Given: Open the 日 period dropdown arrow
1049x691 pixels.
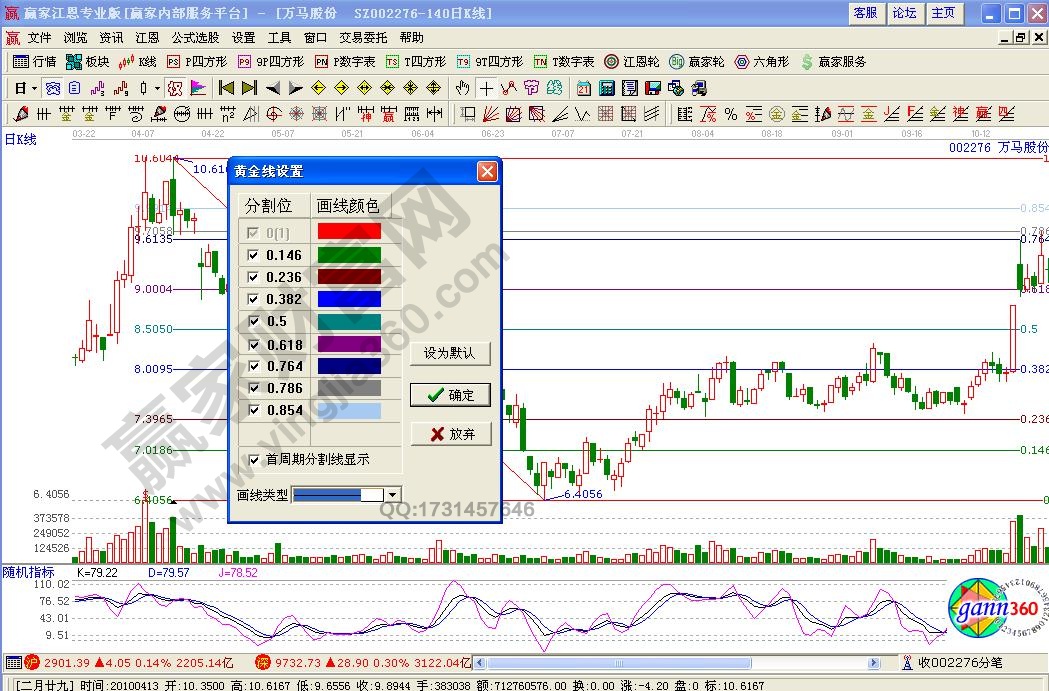Looking at the screenshot, I should click(x=33, y=88).
